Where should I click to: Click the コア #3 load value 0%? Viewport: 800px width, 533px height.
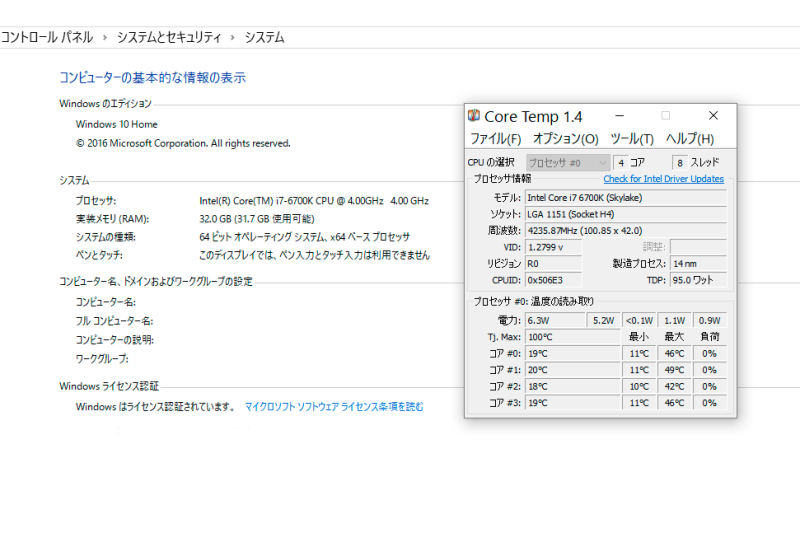[710, 403]
